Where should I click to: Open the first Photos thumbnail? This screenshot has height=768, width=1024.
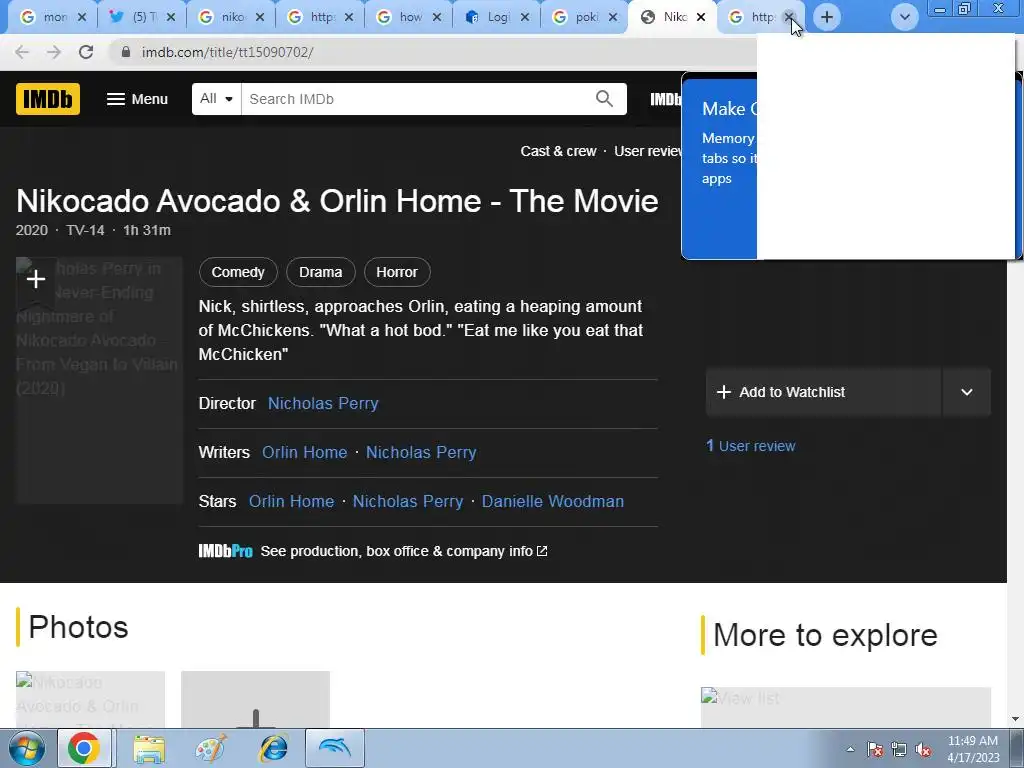click(90, 699)
